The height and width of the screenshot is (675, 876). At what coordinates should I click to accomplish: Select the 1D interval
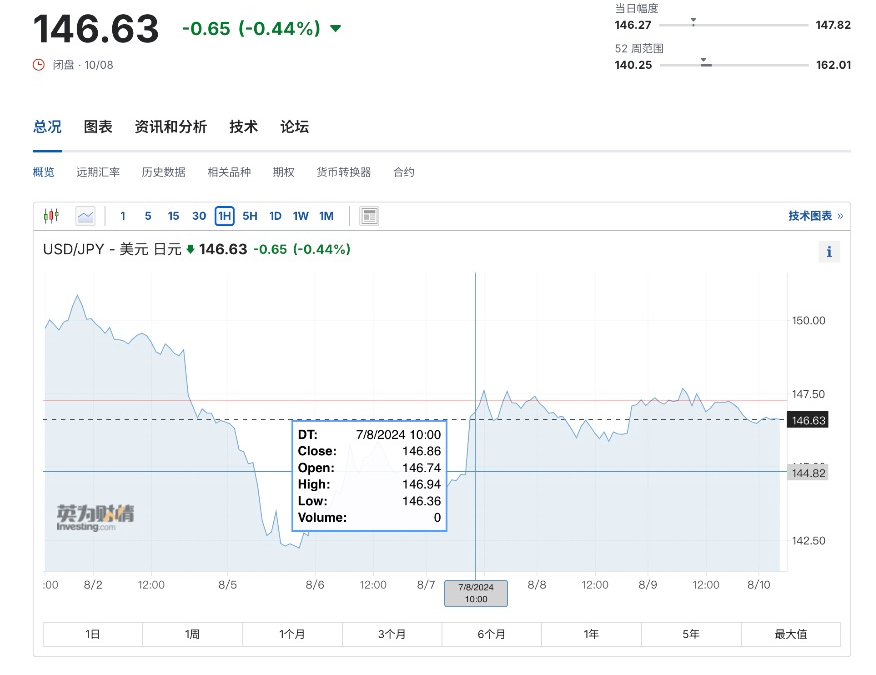pyautogui.click(x=275, y=216)
